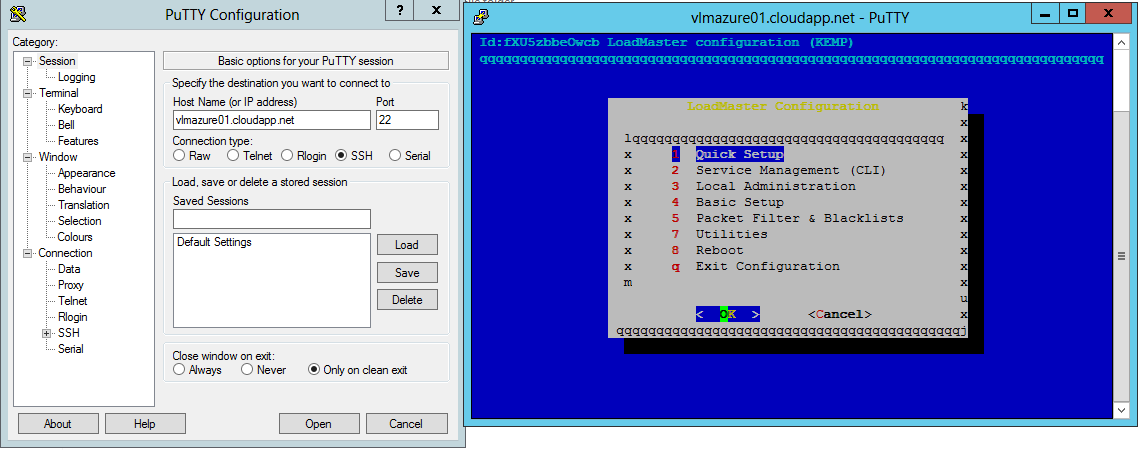Open the Rlogin settings category in tree
Image resolution: width=1140 pixels, height=450 pixels.
coord(73,317)
